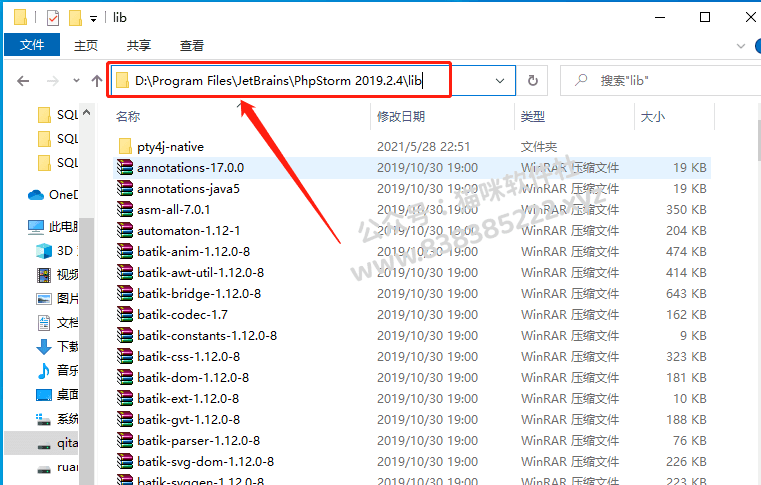
Task: Open the 文件 ribbon tab
Action: 32,45
